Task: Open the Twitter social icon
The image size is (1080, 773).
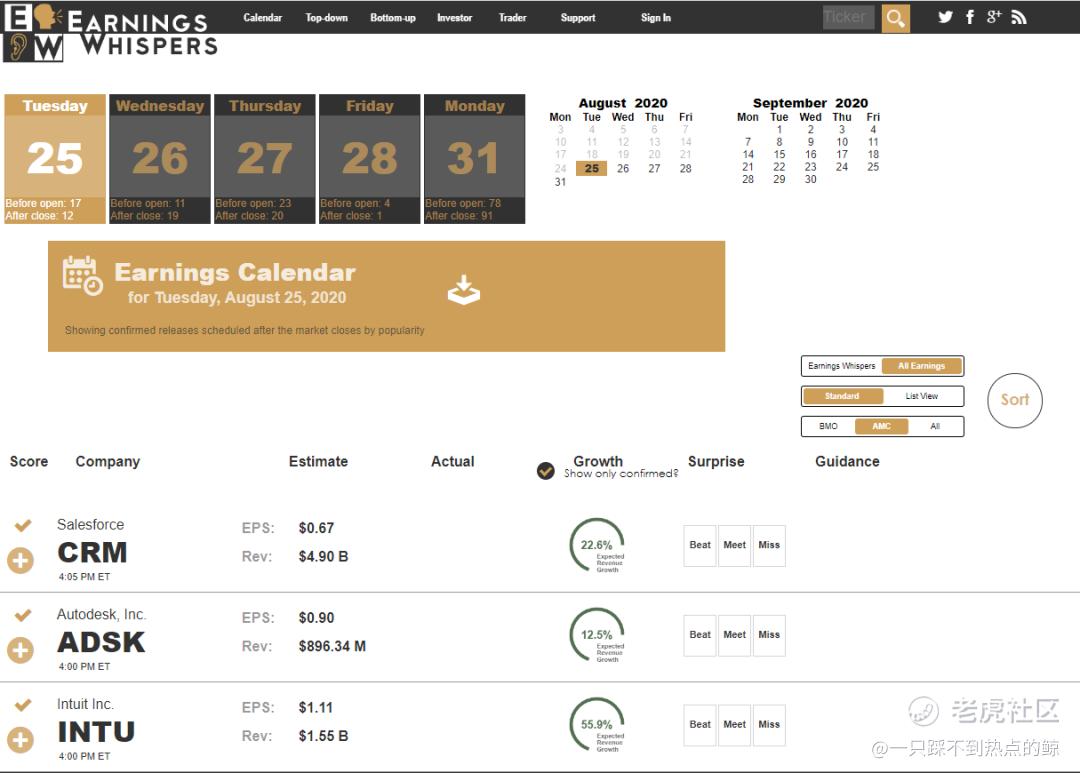Action: pyautogui.click(x=945, y=17)
